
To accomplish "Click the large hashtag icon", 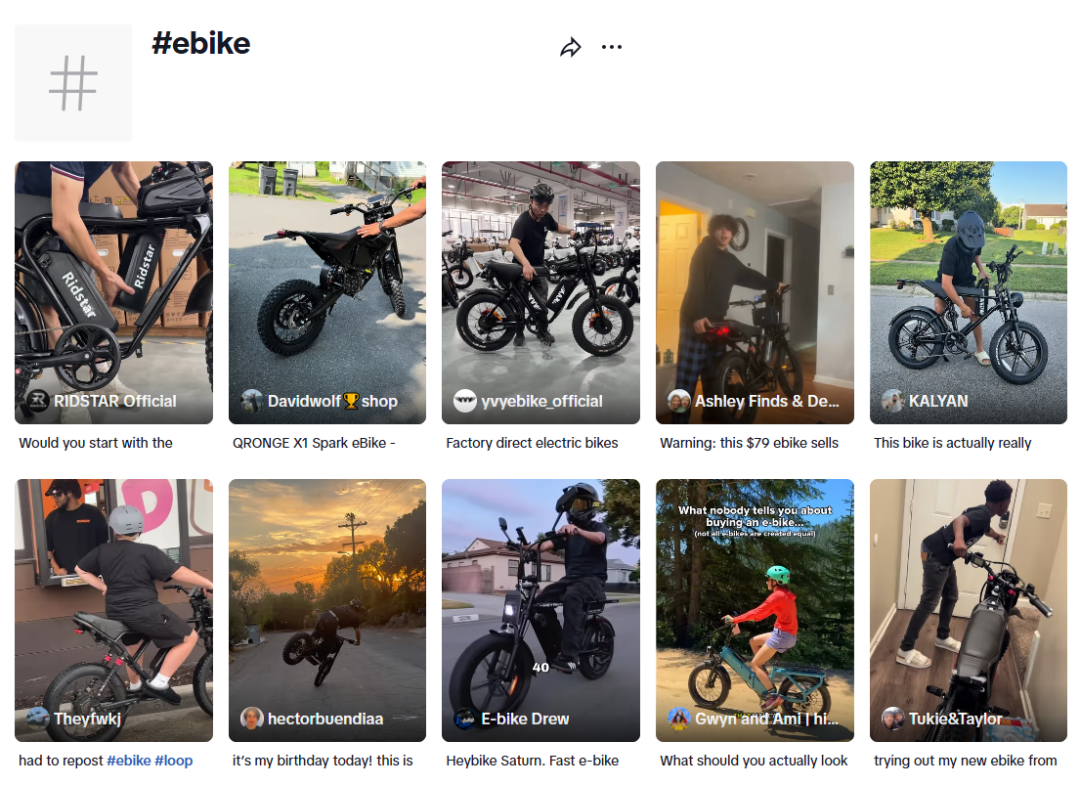I will 73,83.
